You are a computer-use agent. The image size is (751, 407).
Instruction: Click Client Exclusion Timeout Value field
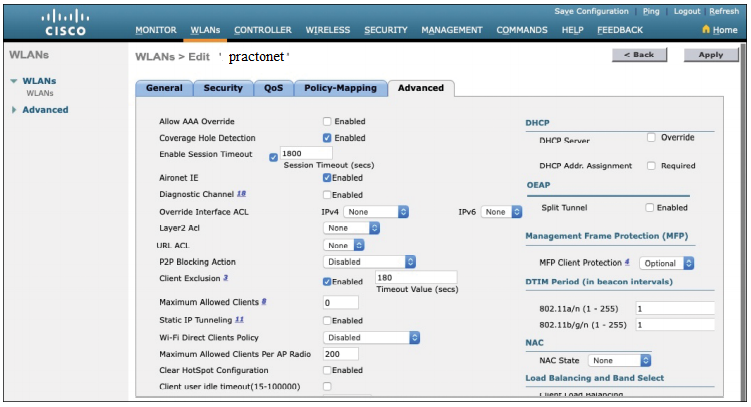(416, 277)
